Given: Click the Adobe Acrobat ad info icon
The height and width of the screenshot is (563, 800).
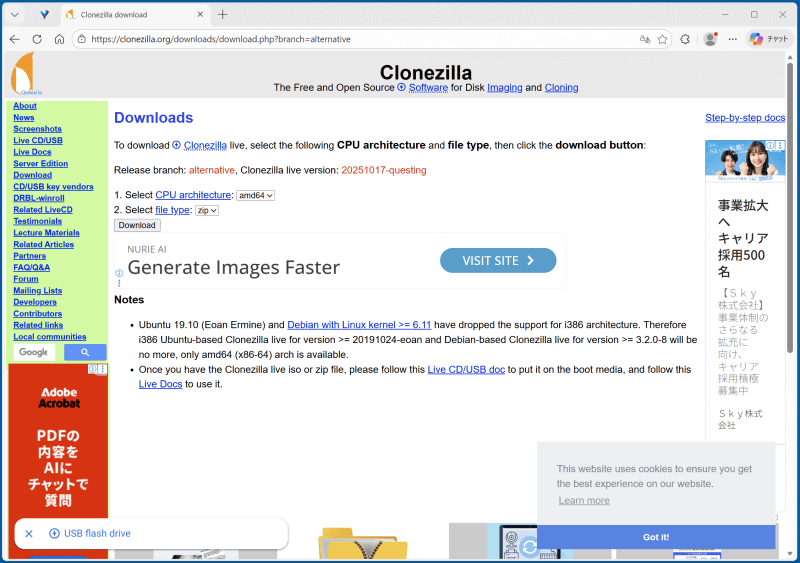Looking at the screenshot, I should pos(92,369).
